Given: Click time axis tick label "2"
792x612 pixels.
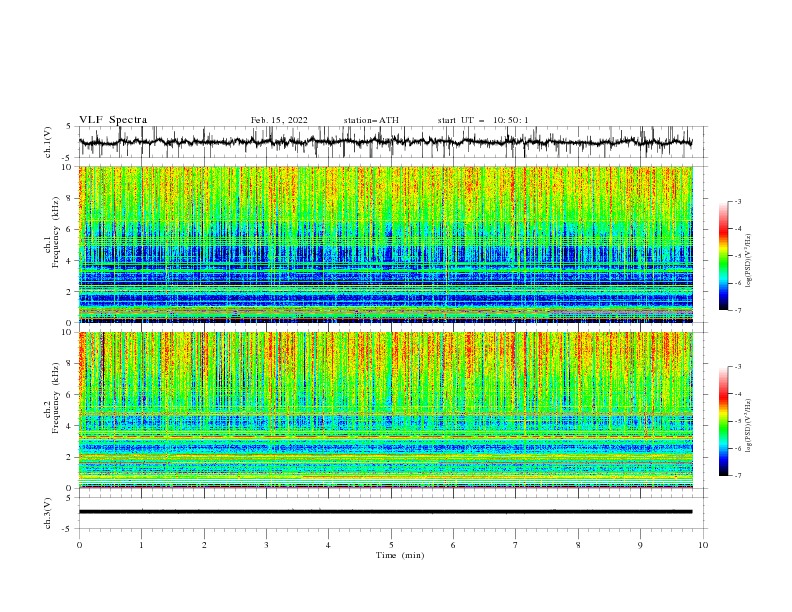Looking at the screenshot, I should (204, 545).
